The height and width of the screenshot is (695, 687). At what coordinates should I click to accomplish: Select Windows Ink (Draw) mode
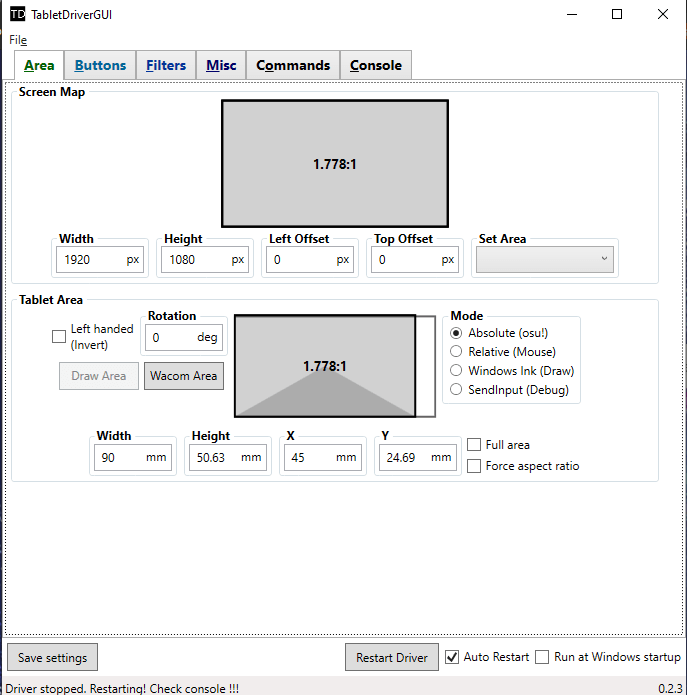[x=456, y=371]
